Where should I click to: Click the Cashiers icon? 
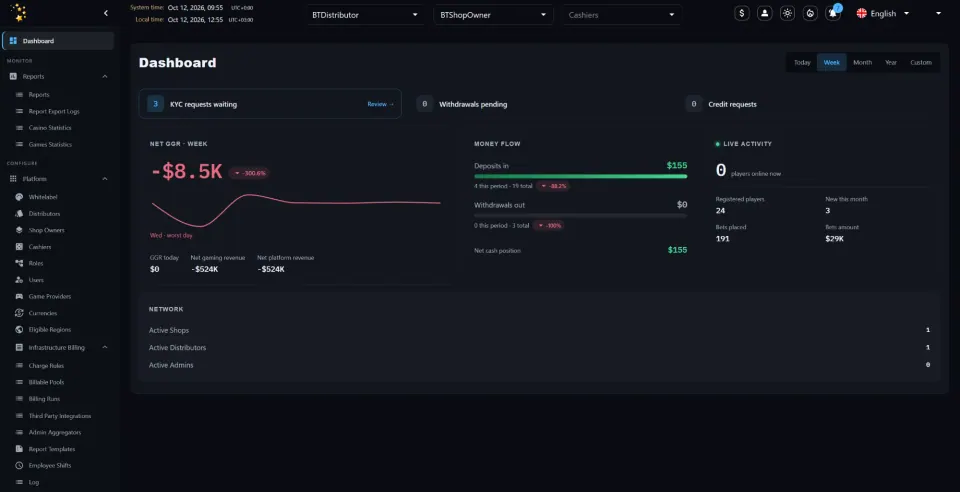pyautogui.click(x=19, y=247)
